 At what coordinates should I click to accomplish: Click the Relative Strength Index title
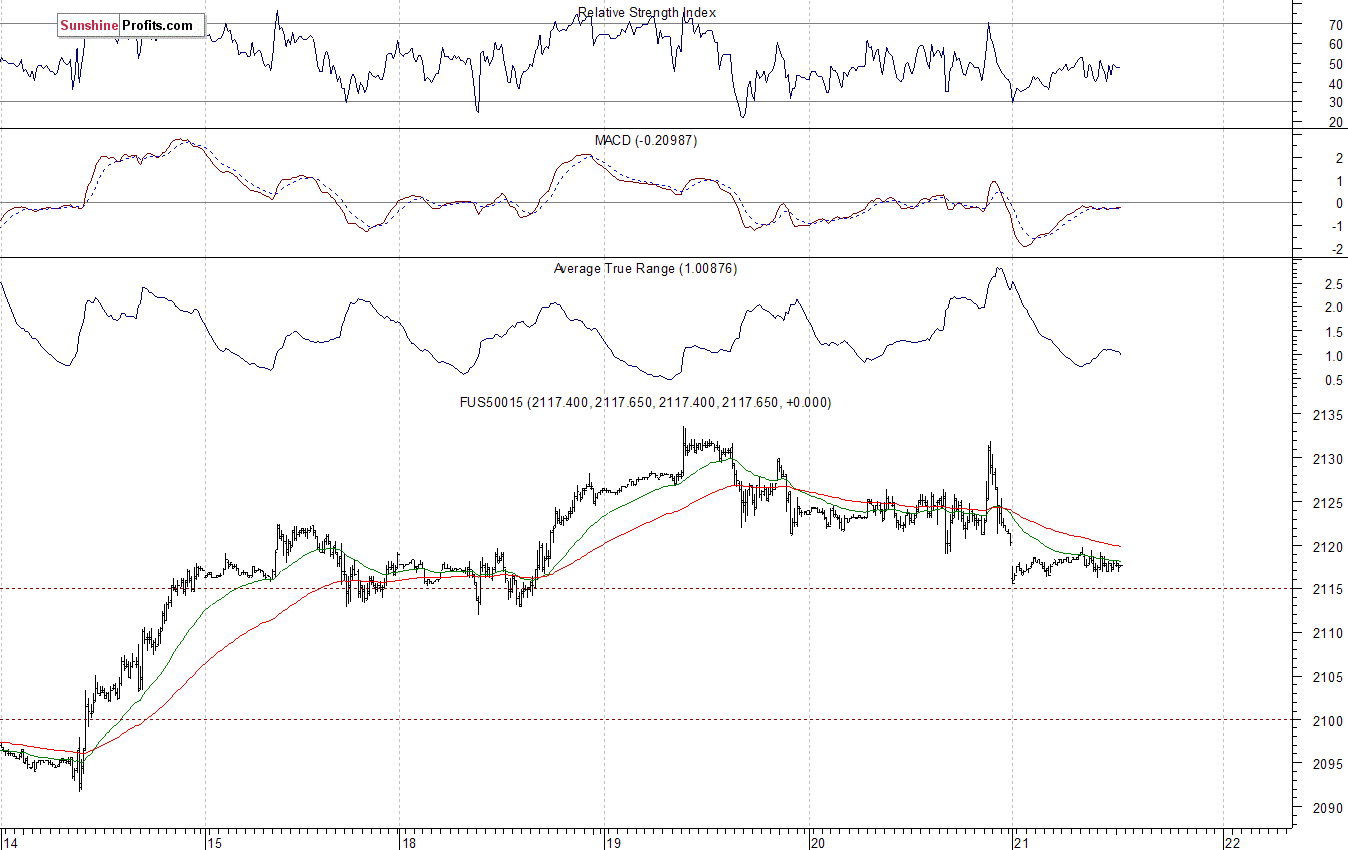point(647,13)
